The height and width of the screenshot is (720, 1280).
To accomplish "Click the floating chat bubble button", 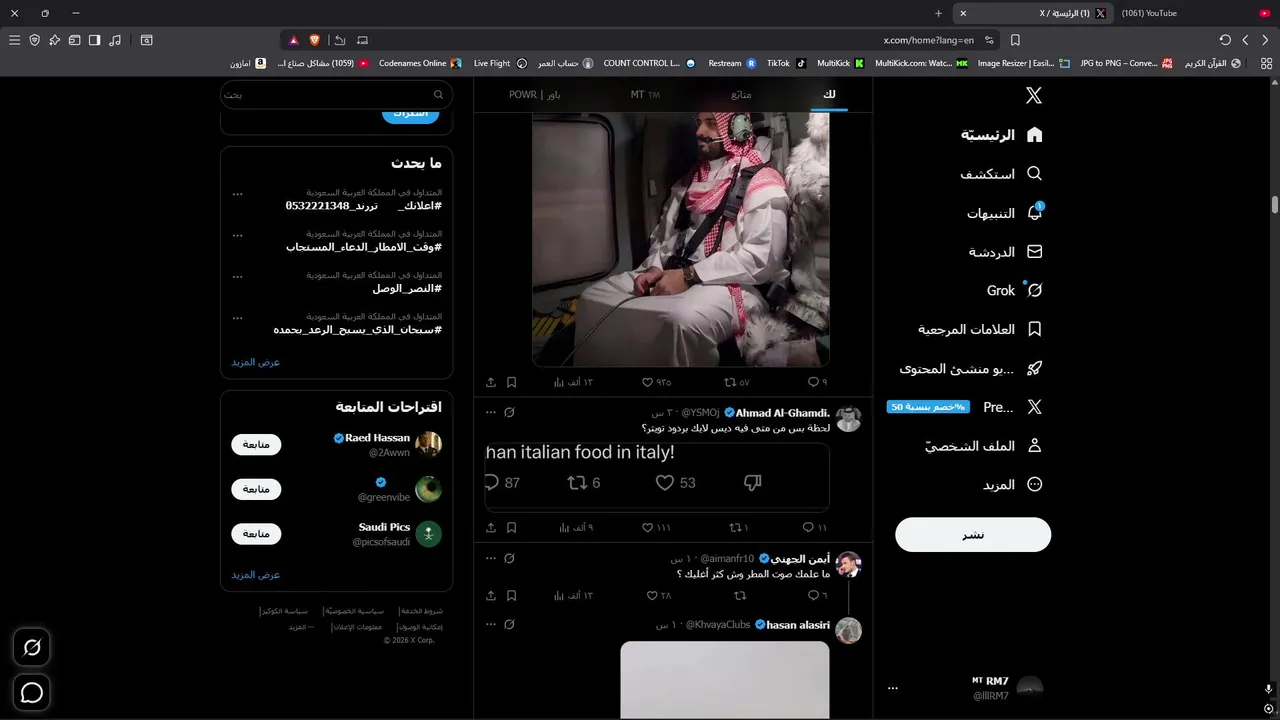I will [x=32, y=692].
